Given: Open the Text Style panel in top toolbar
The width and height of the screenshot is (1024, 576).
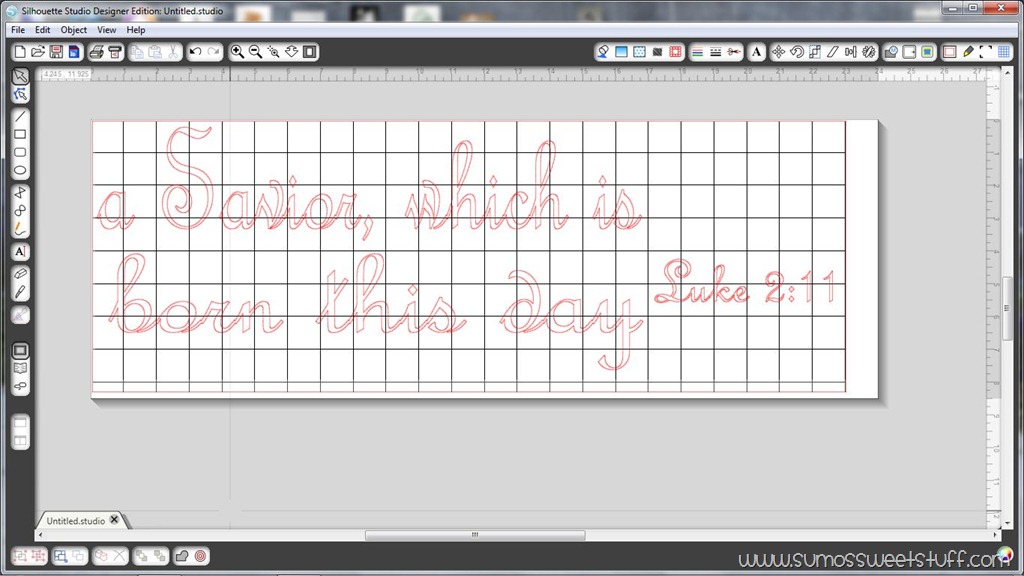Looking at the screenshot, I should point(756,52).
